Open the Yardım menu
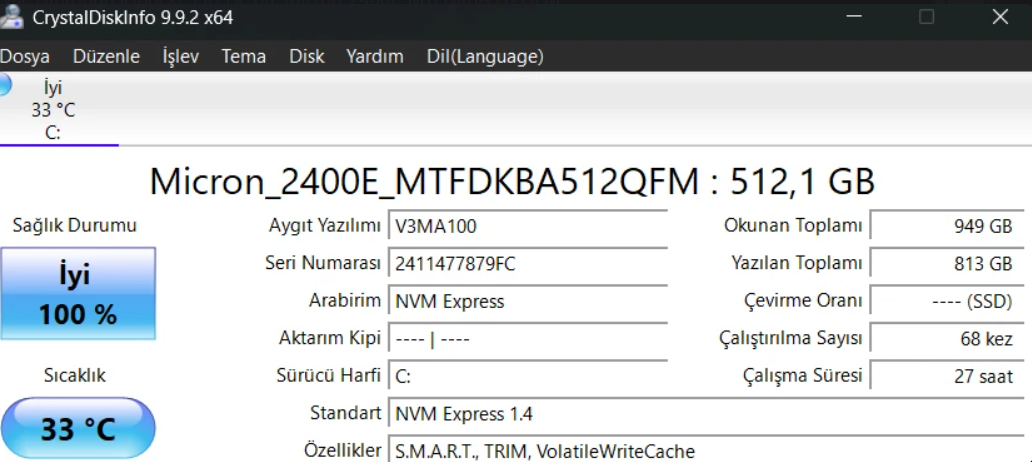This screenshot has width=1032, height=462. click(374, 57)
